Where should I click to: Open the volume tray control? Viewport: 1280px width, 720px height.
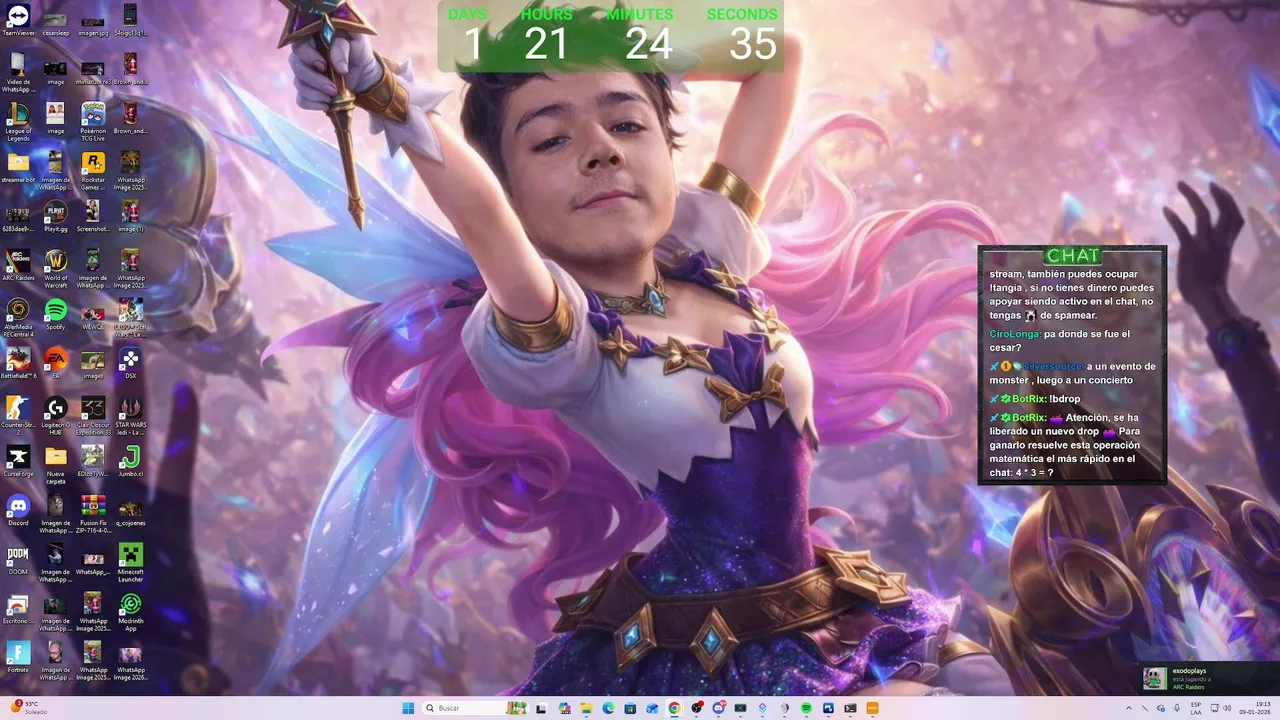[1227, 708]
